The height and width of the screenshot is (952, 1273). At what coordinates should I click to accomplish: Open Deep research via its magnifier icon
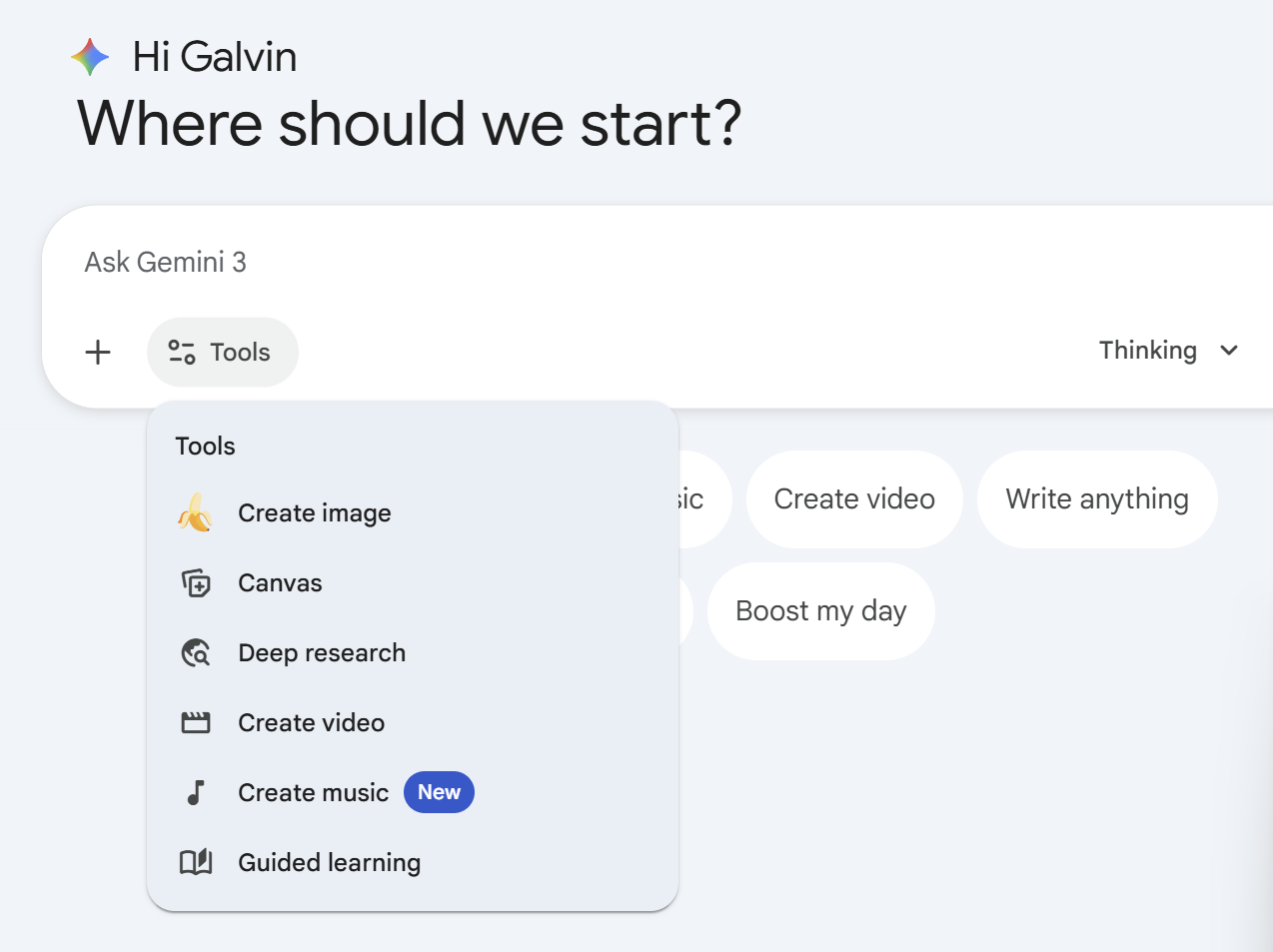click(196, 652)
